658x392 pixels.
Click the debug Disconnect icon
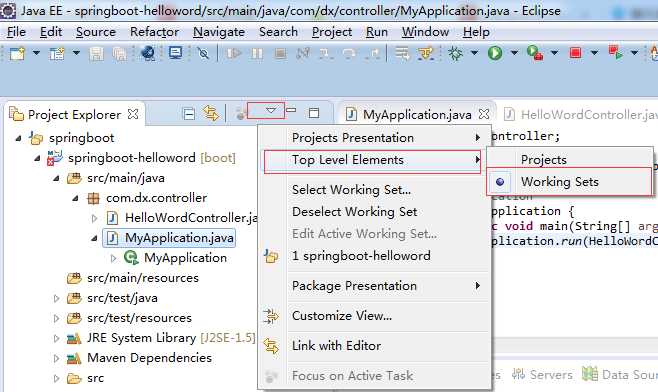303,53
